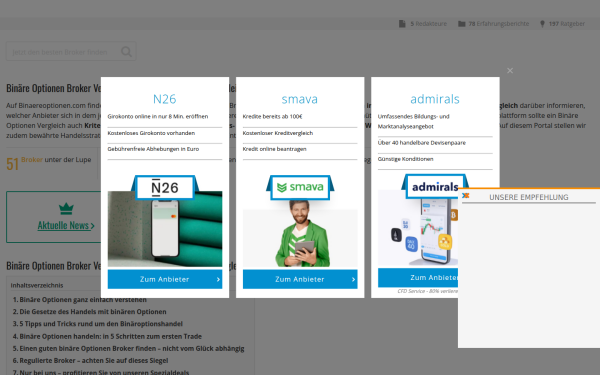Click the Ratgeber lightbulb icon
The width and height of the screenshot is (600, 375).
click(x=542, y=24)
